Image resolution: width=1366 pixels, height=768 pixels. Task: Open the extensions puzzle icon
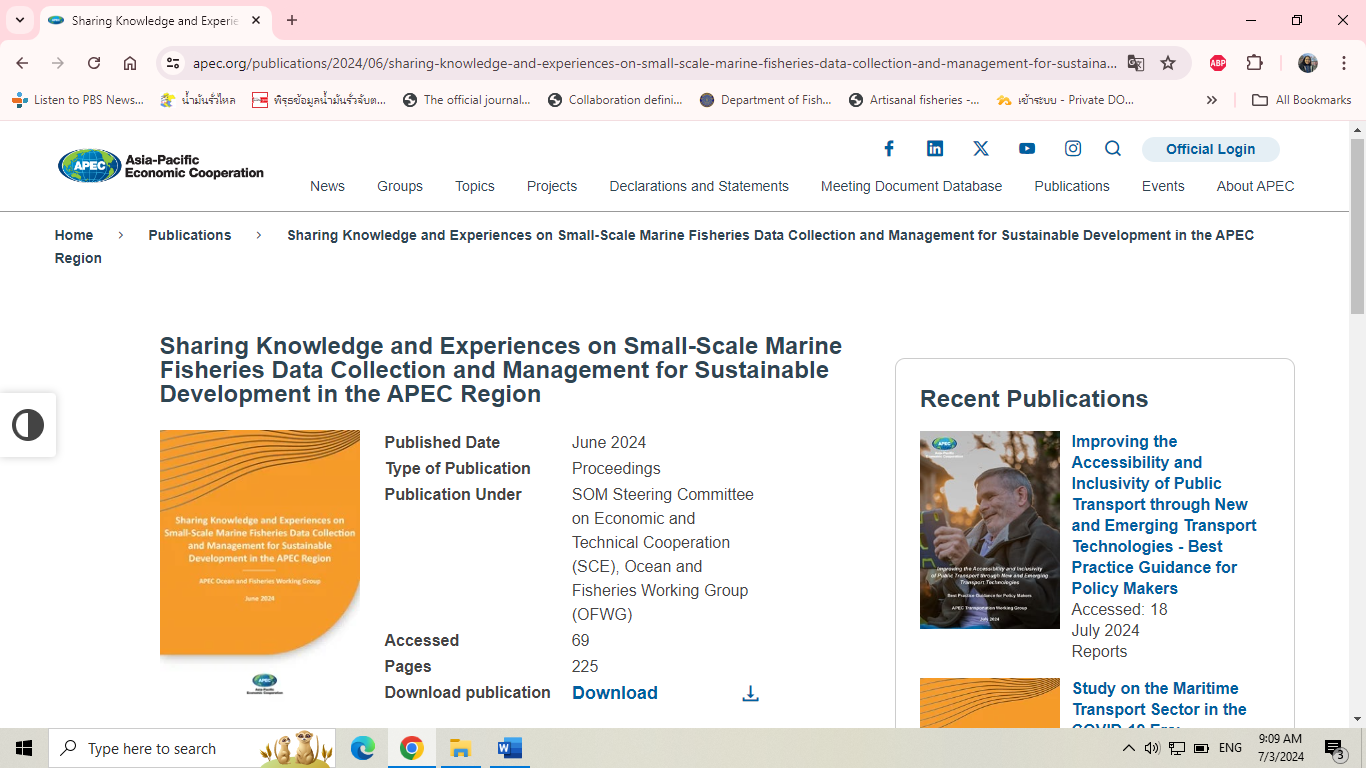1255,63
